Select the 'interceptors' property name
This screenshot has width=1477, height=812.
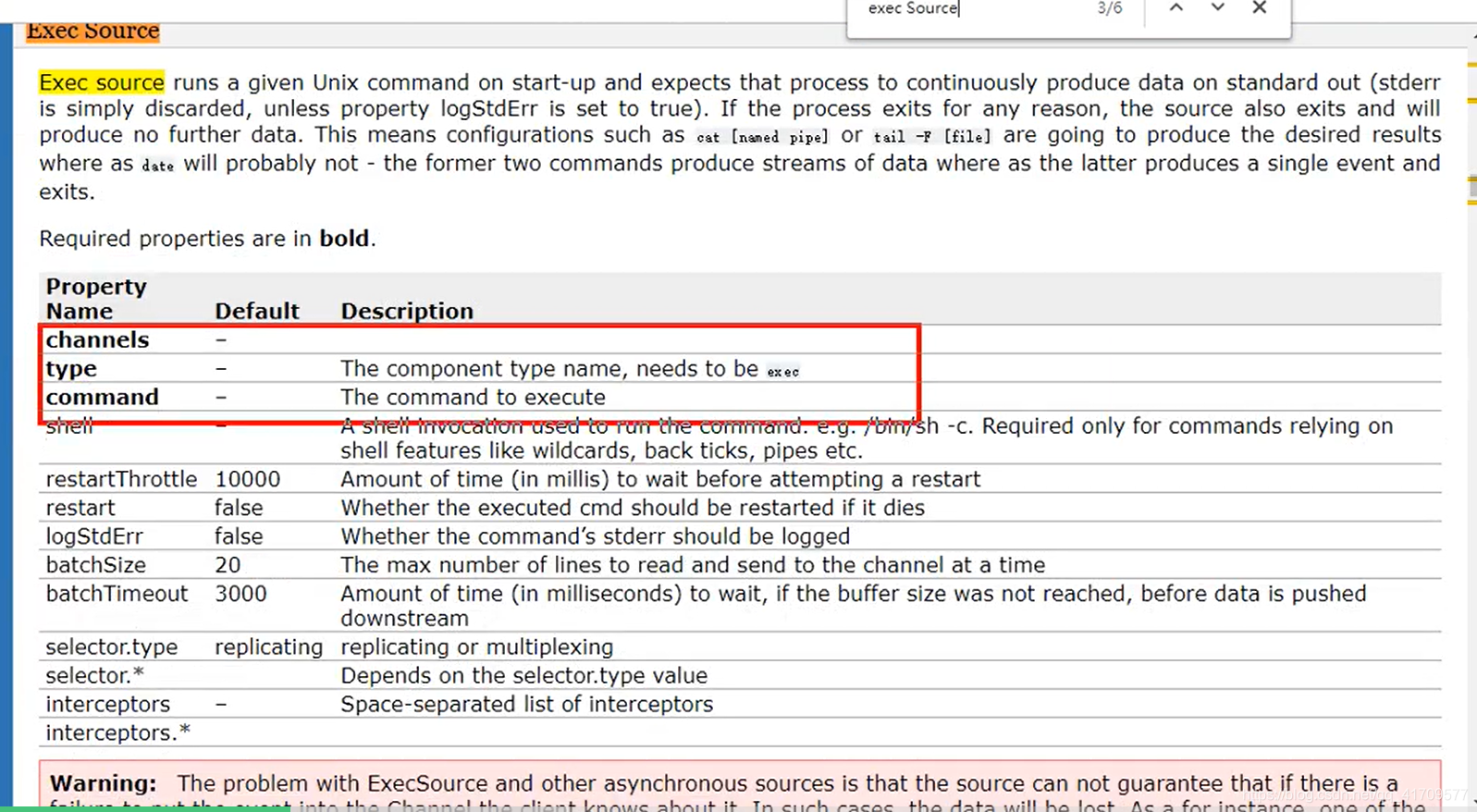point(108,704)
